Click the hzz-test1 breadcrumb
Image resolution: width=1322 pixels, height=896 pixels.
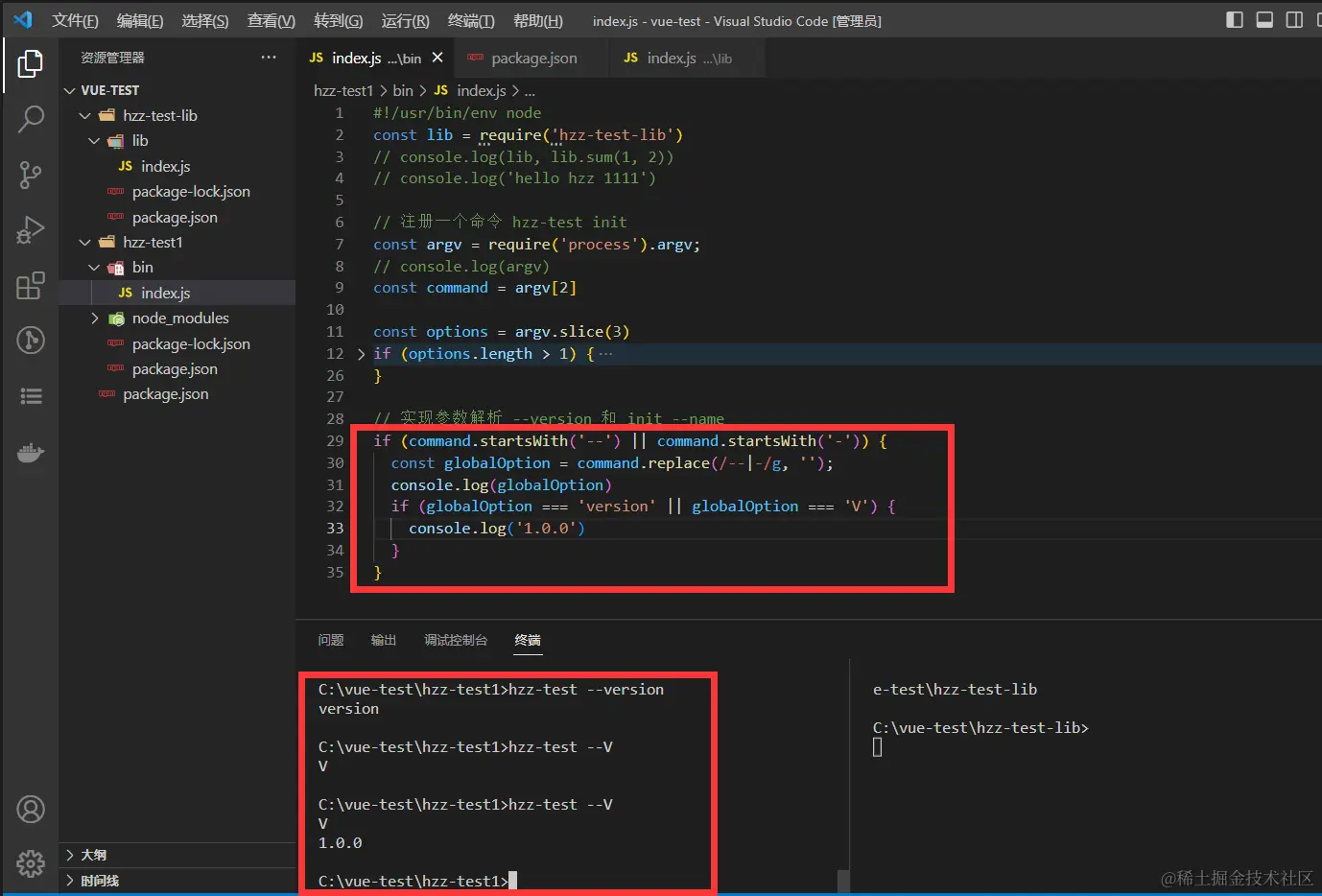(343, 90)
